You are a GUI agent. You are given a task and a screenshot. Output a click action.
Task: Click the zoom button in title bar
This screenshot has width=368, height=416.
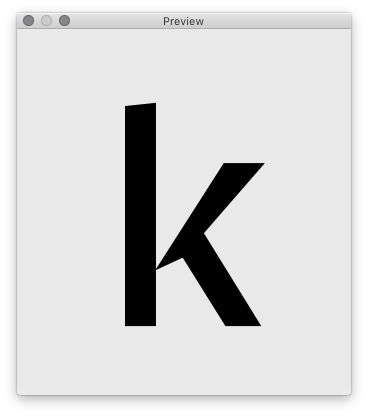pos(64,21)
